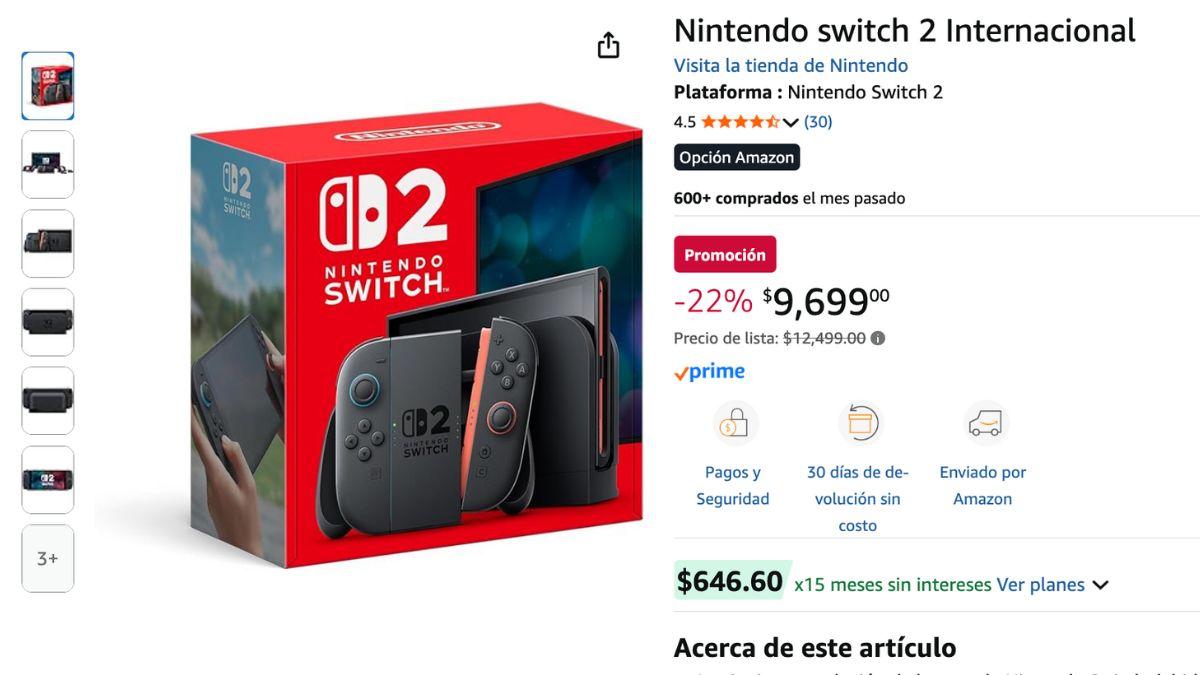Click the Pagos y Seguridad lock icon
This screenshot has height=675, width=1200.
[x=733, y=424]
